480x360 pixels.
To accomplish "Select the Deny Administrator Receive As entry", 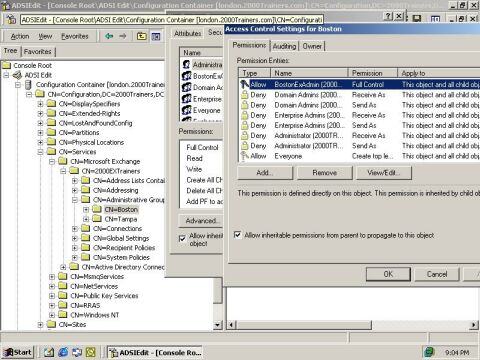I will pyautogui.click(x=359, y=136).
